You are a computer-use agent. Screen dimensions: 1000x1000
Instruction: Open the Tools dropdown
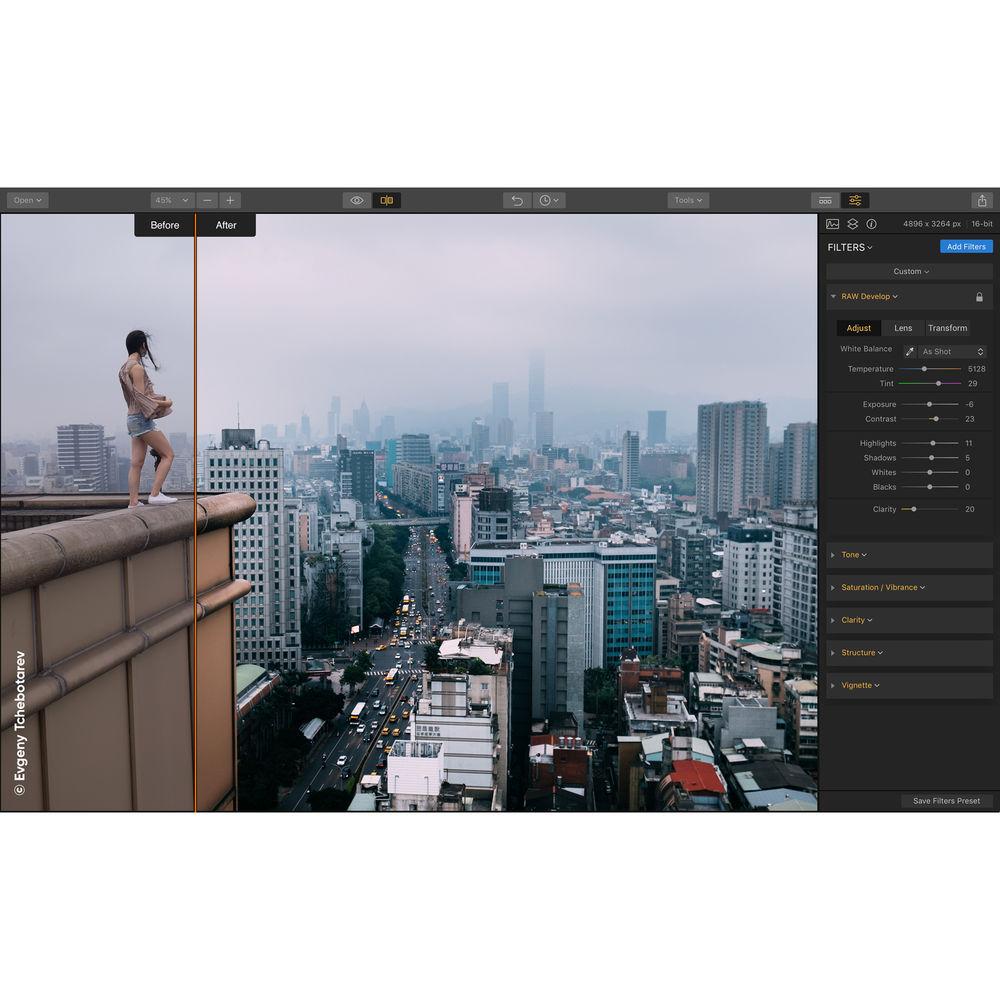pos(687,200)
